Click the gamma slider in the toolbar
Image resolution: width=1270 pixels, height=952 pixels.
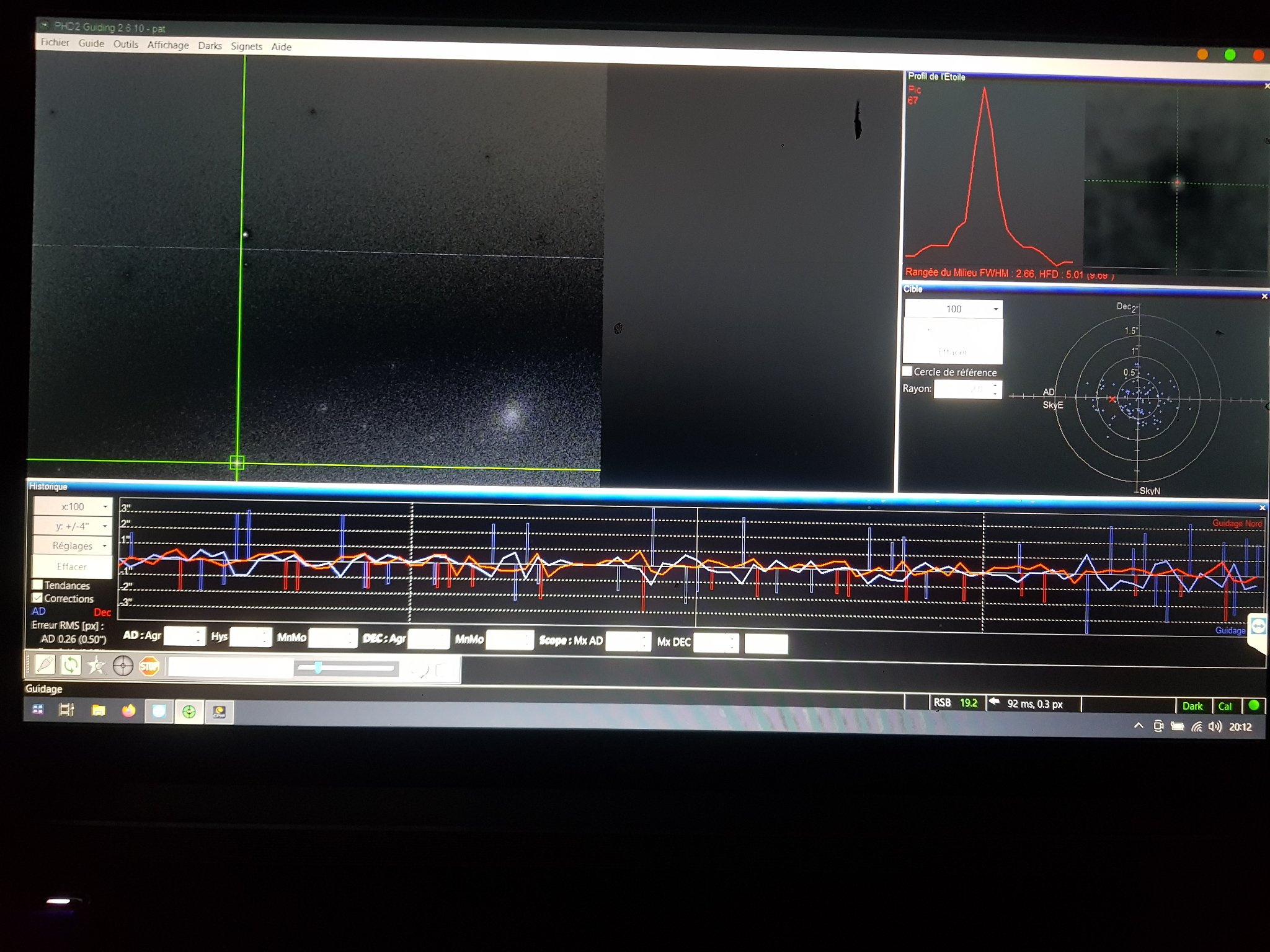tap(346, 668)
